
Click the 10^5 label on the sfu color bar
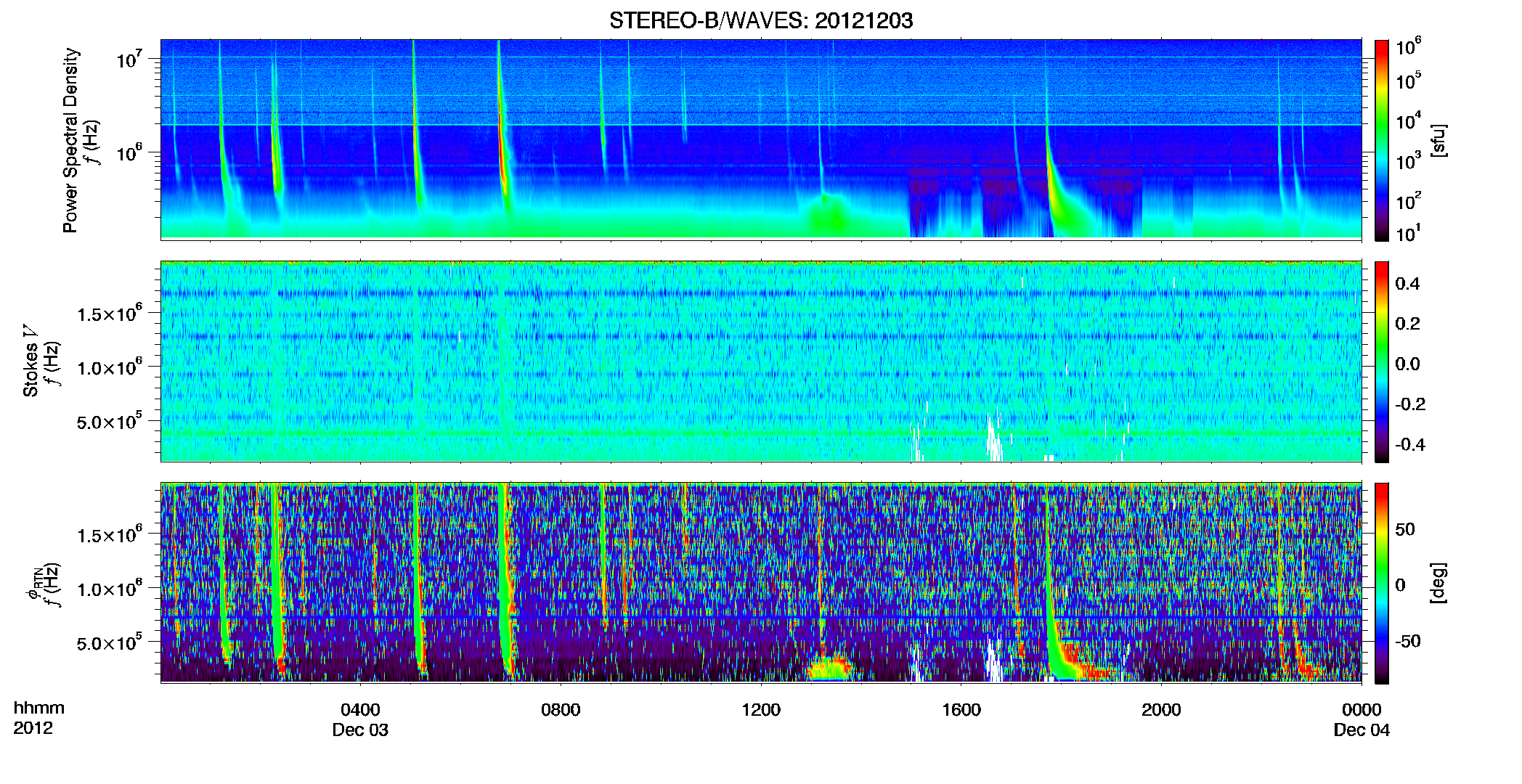click(x=1408, y=81)
